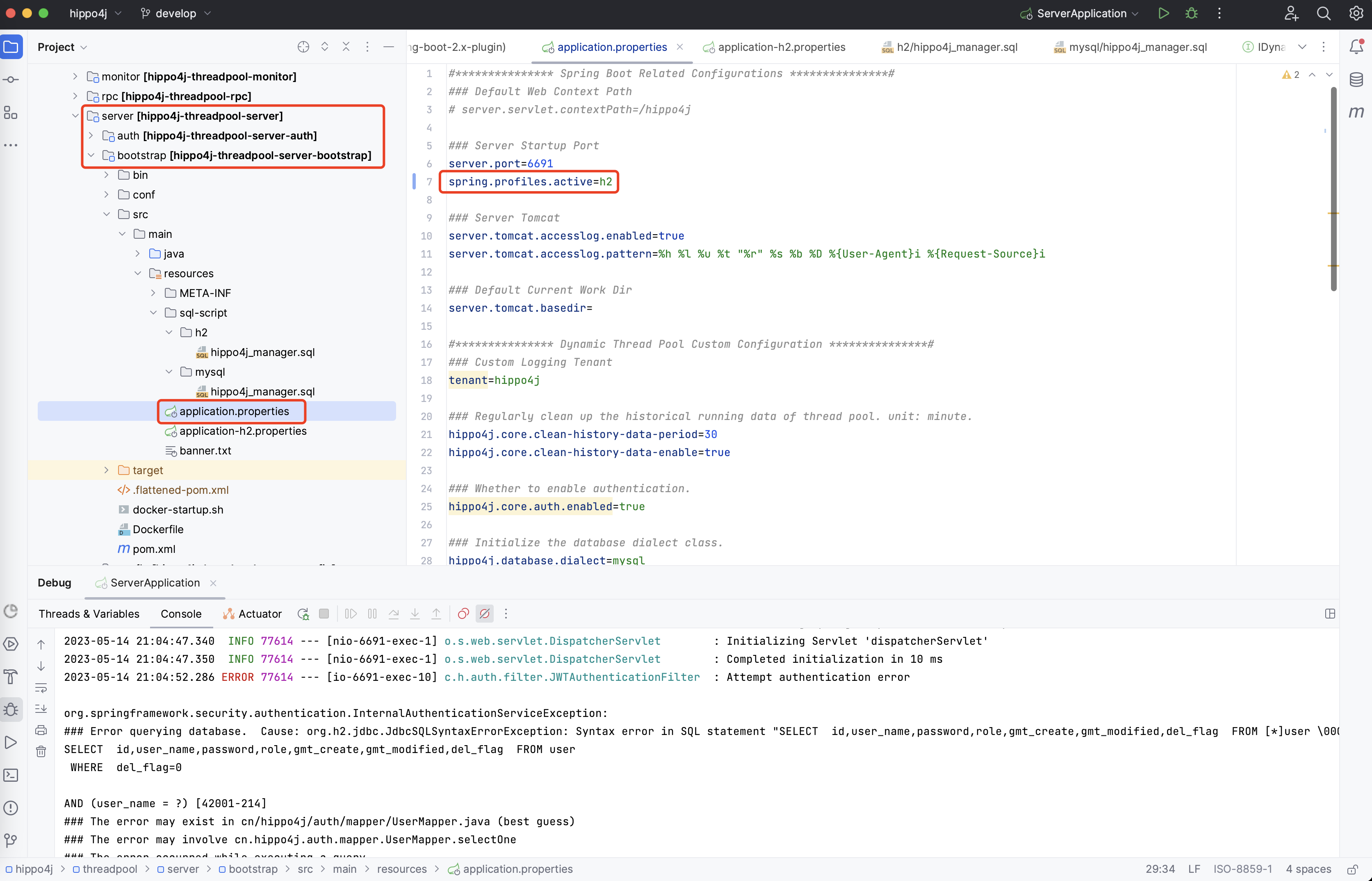Screen dimensions: 1372x881
Task: Open the Terminal tool window
Action: (11, 775)
